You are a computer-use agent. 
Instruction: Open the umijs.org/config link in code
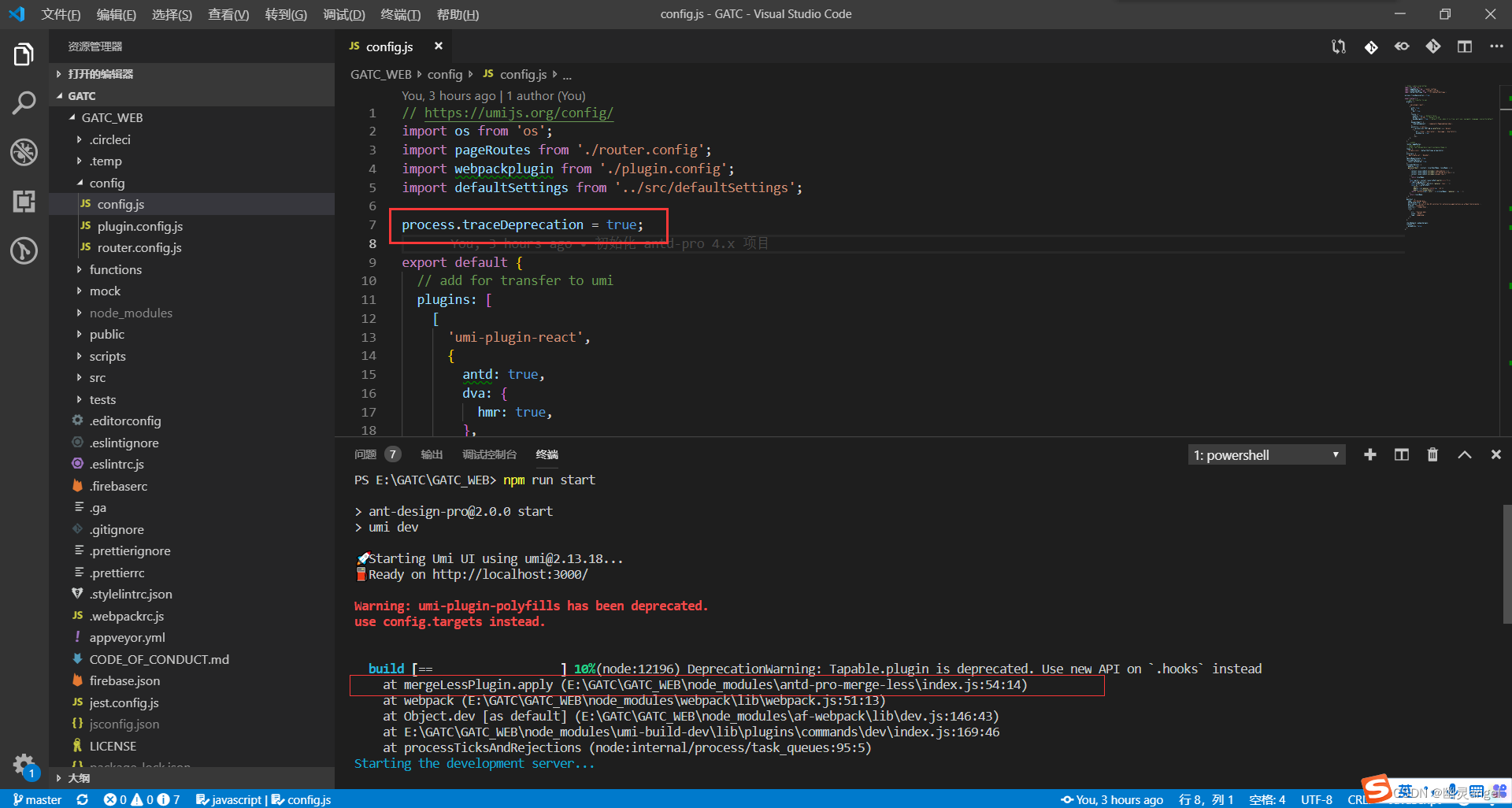[x=518, y=113]
